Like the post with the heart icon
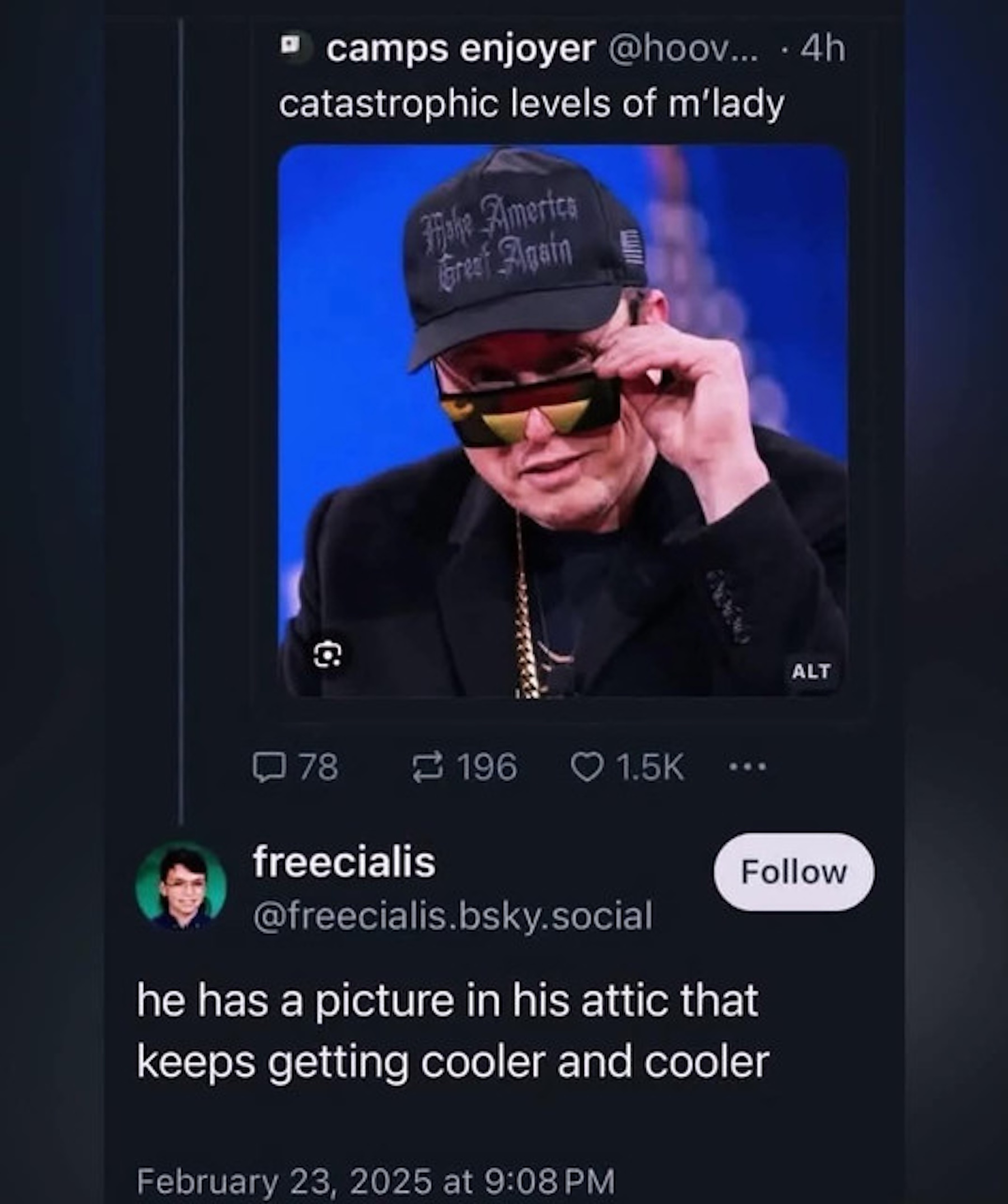Viewport: 1008px width, 1204px height. point(587,768)
